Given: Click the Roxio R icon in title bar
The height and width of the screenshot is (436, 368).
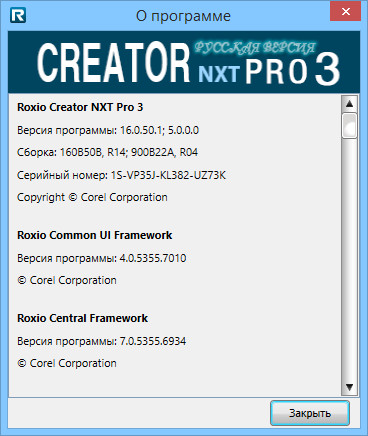Looking at the screenshot, I should 18,15.
